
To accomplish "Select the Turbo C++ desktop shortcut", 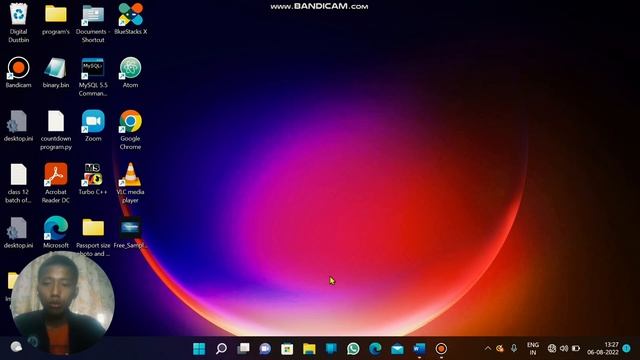I will coord(93,180).
